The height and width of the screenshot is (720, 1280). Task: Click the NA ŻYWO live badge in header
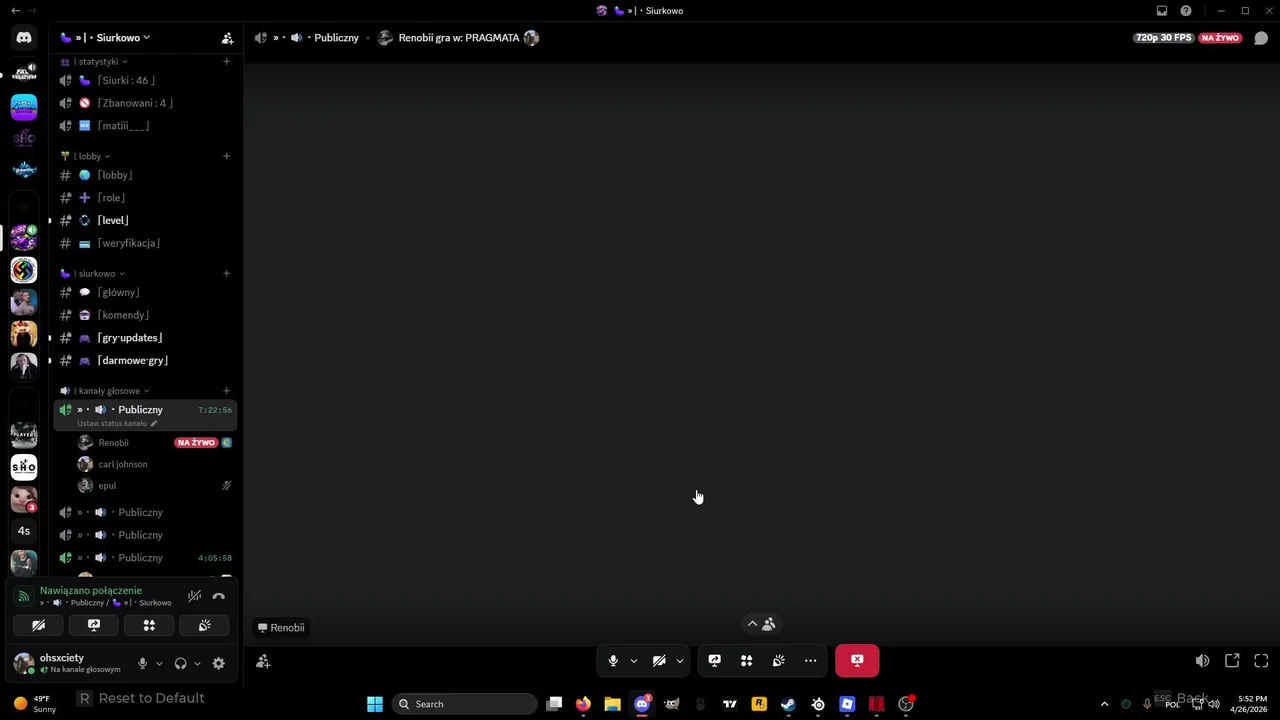coord(1220,38)
